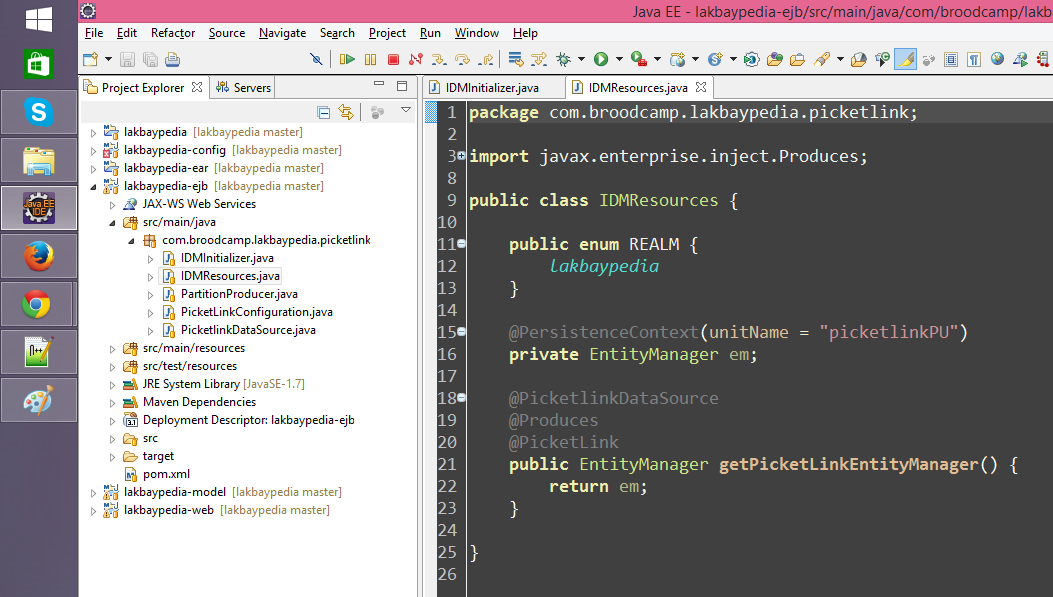Image resolution: width=1053 pixels, height=597 pixels.
Task: Click the Drop to Frame icon
Action: click(516, 59)
